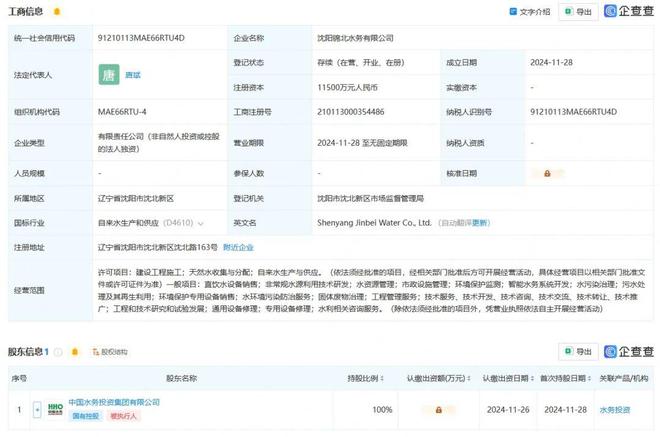Select 成立日期 value 2024-11-28
Image resolution: width=660 pixels, height=437 pixels.
(x=551, y=62)
